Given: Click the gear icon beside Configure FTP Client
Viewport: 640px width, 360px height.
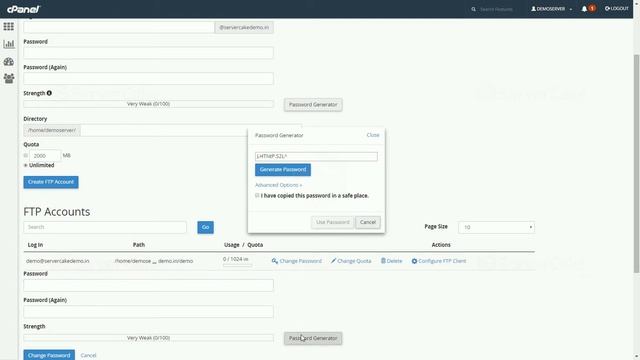Looking at the screenshot, I should [414, 261].
